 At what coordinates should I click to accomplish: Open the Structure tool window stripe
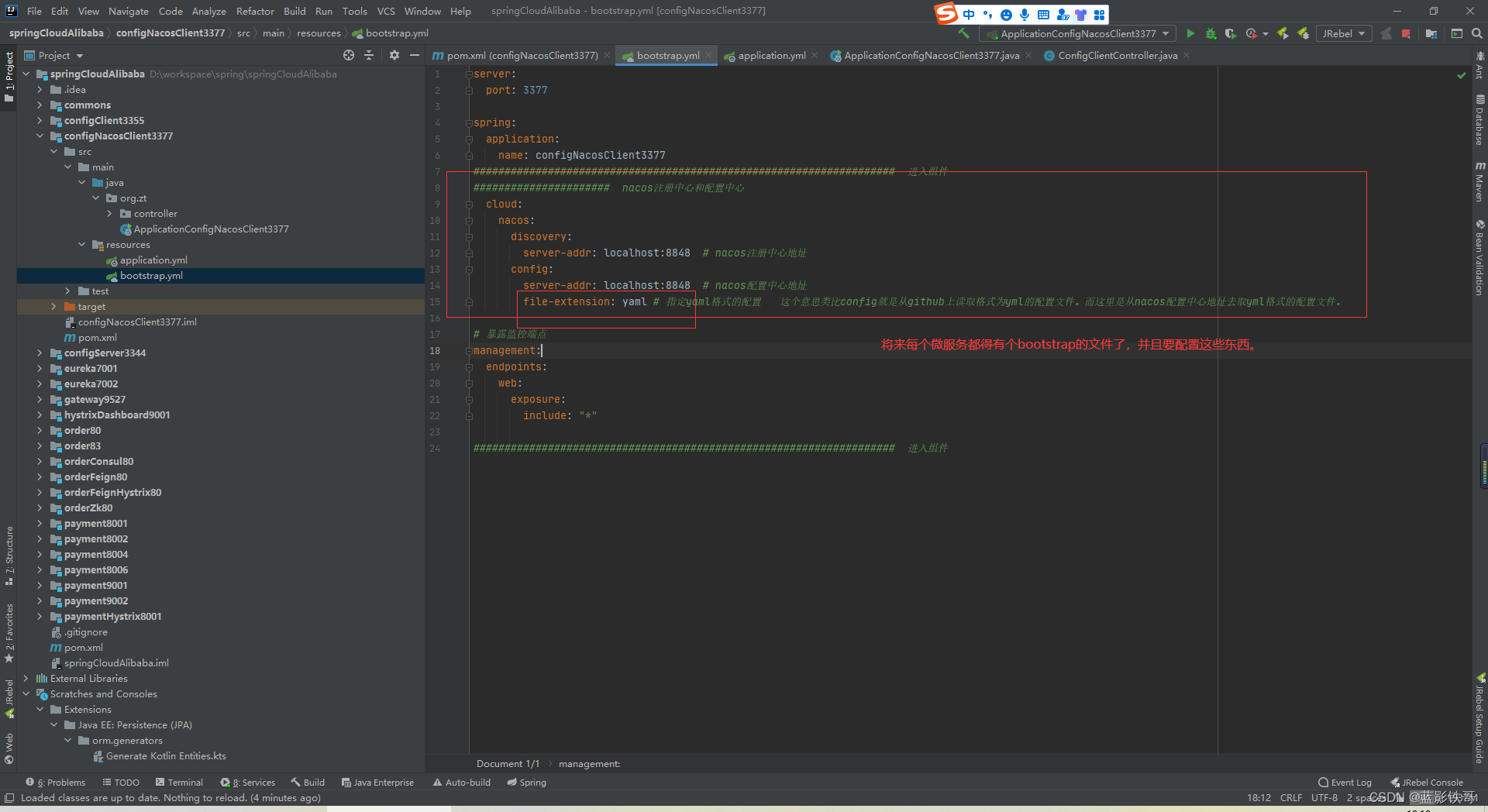(x=9, y=556)
